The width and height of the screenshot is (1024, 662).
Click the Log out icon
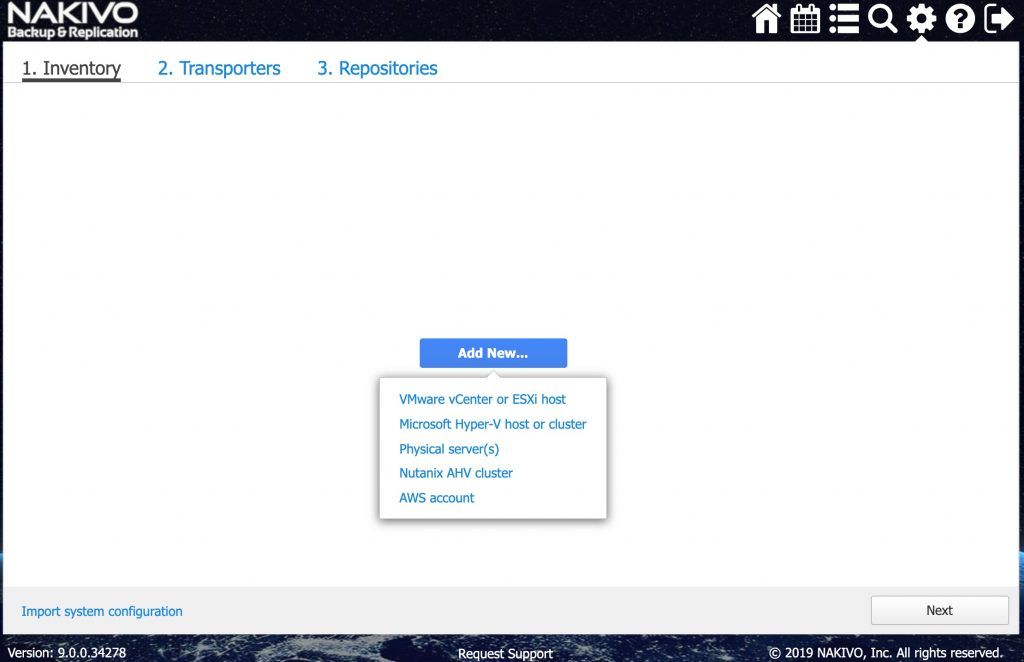[999, 18]
